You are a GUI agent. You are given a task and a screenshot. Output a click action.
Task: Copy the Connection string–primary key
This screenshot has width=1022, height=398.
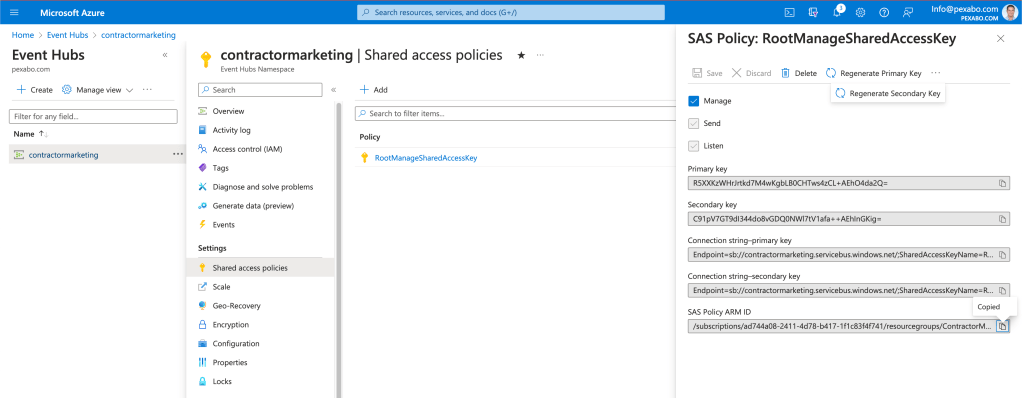pos(1002,255)
